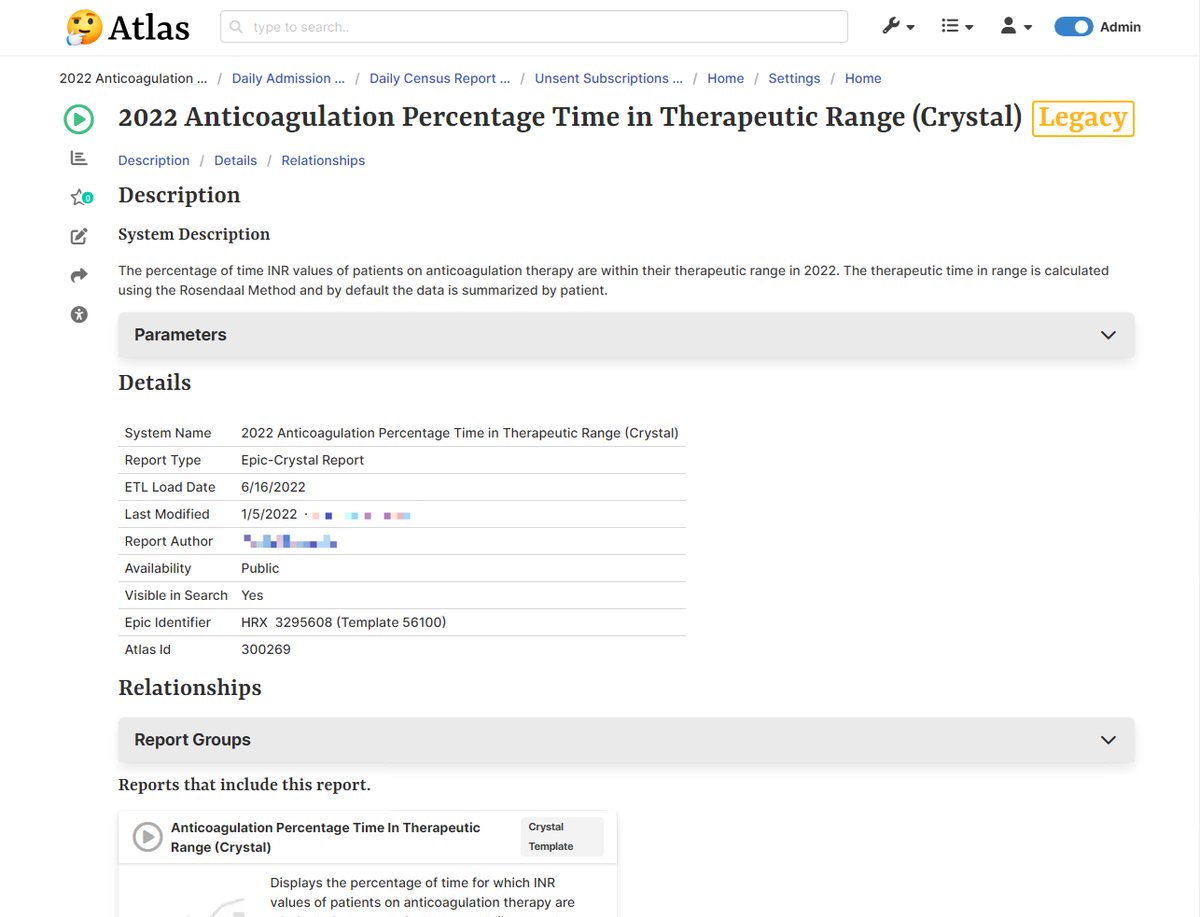Viewport: 1200px width, 917px height.
Task: Go to Settings via the breadcrumb
Action: [794, 78]
